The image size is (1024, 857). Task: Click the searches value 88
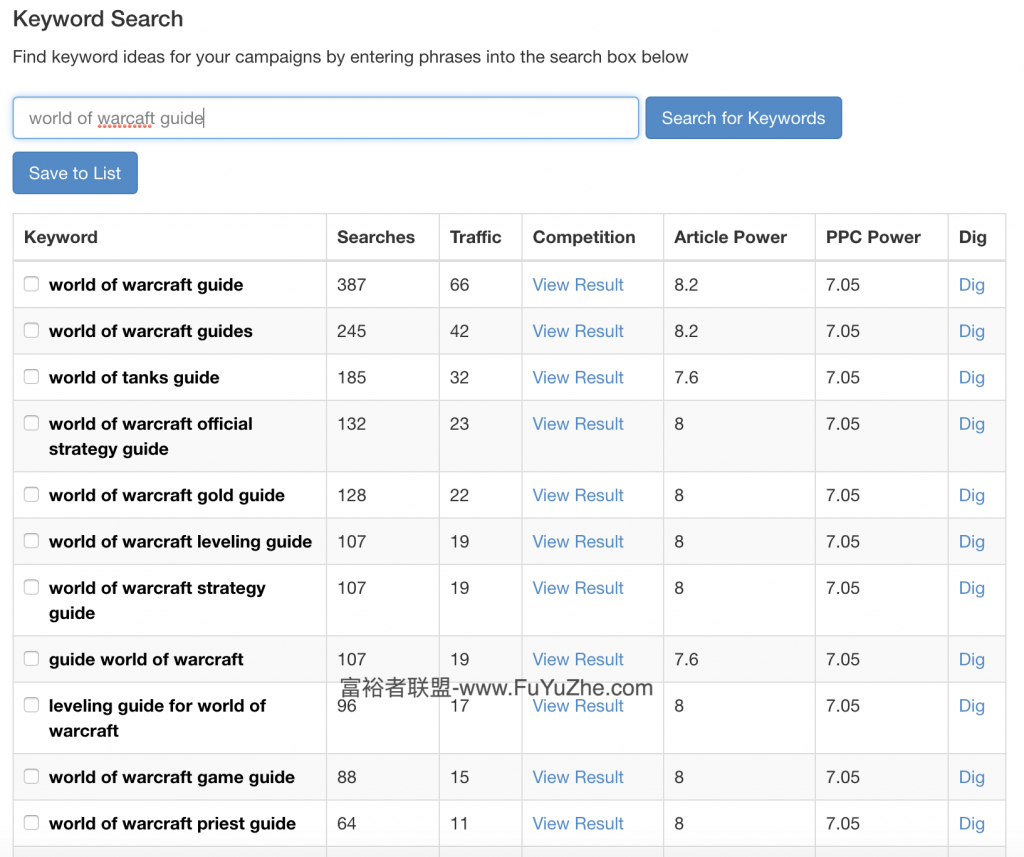pos(347,777)
